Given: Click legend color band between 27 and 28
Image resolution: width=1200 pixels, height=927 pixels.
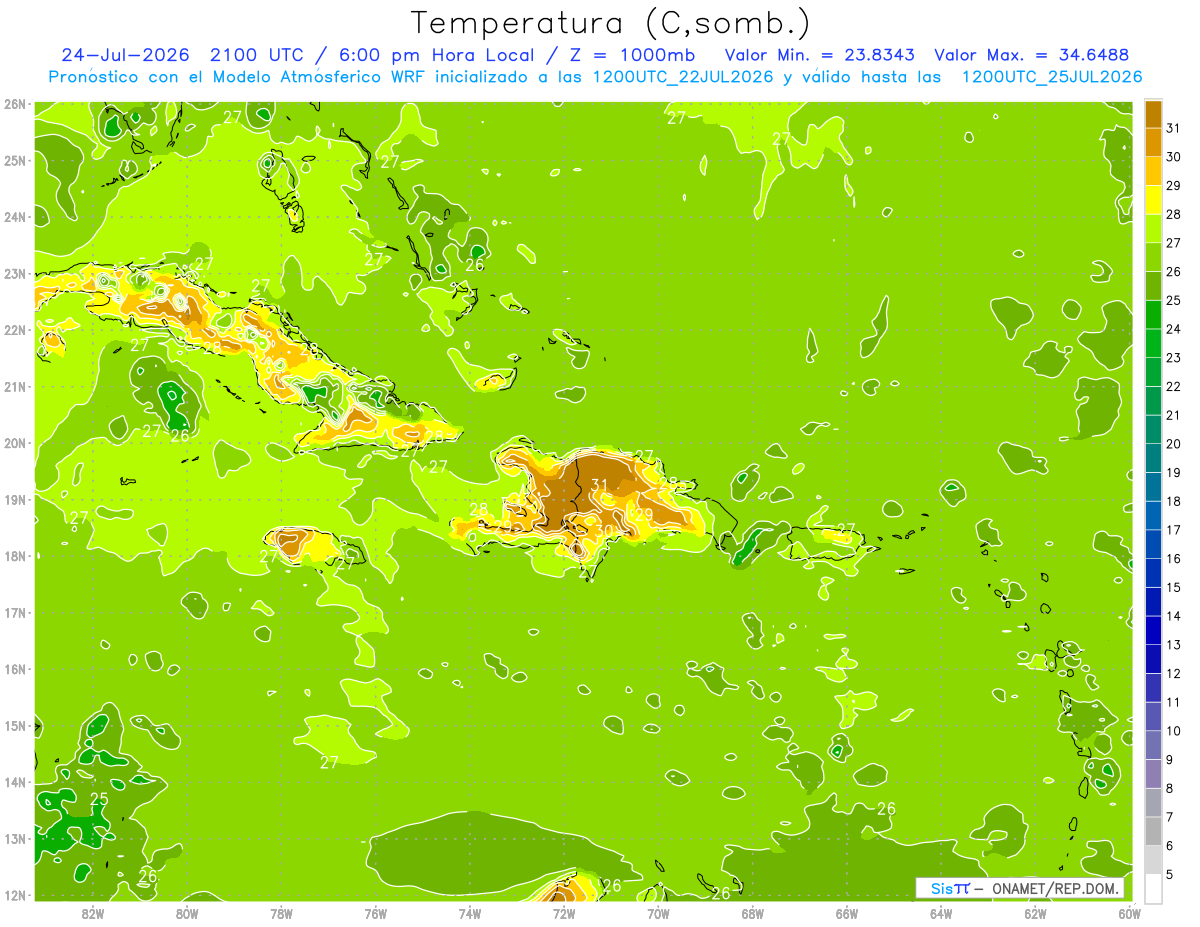Looking at the screenshot, I should tap(1153, 228).
